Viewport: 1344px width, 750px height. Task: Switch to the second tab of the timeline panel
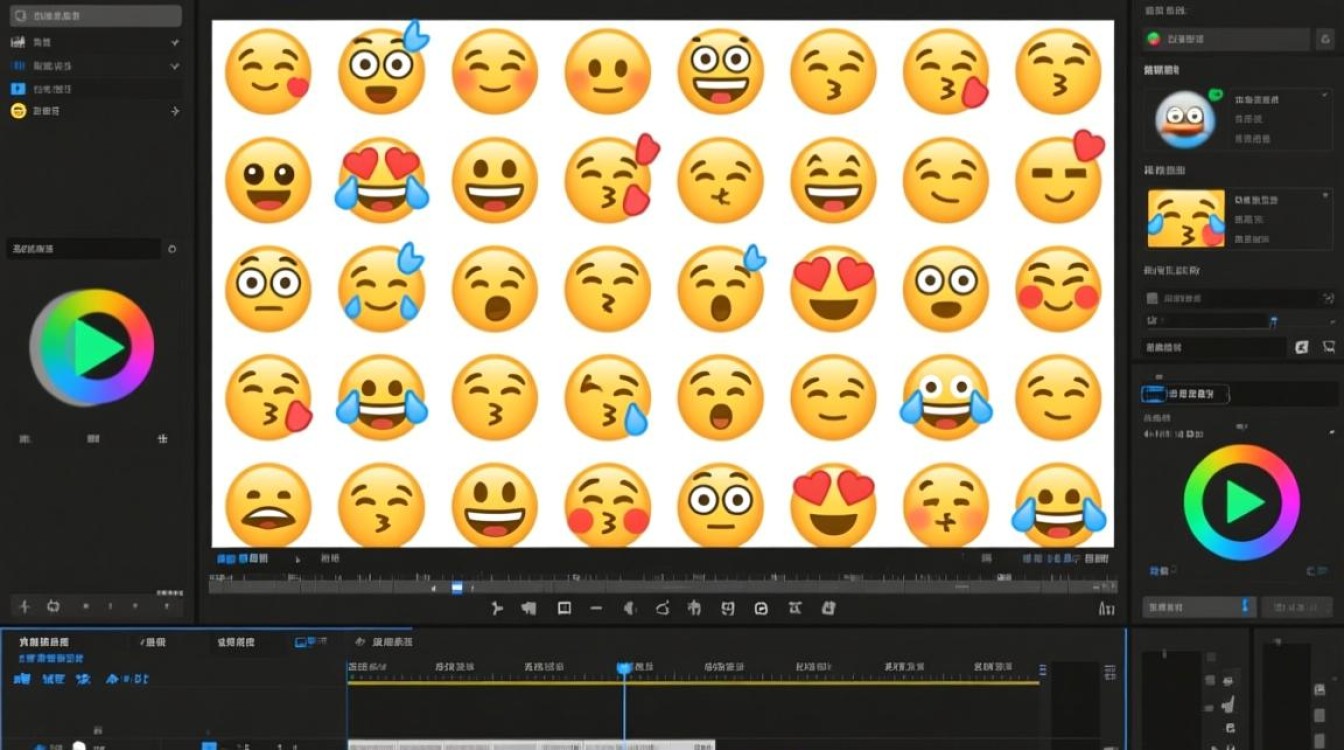(x=153, y=642)
